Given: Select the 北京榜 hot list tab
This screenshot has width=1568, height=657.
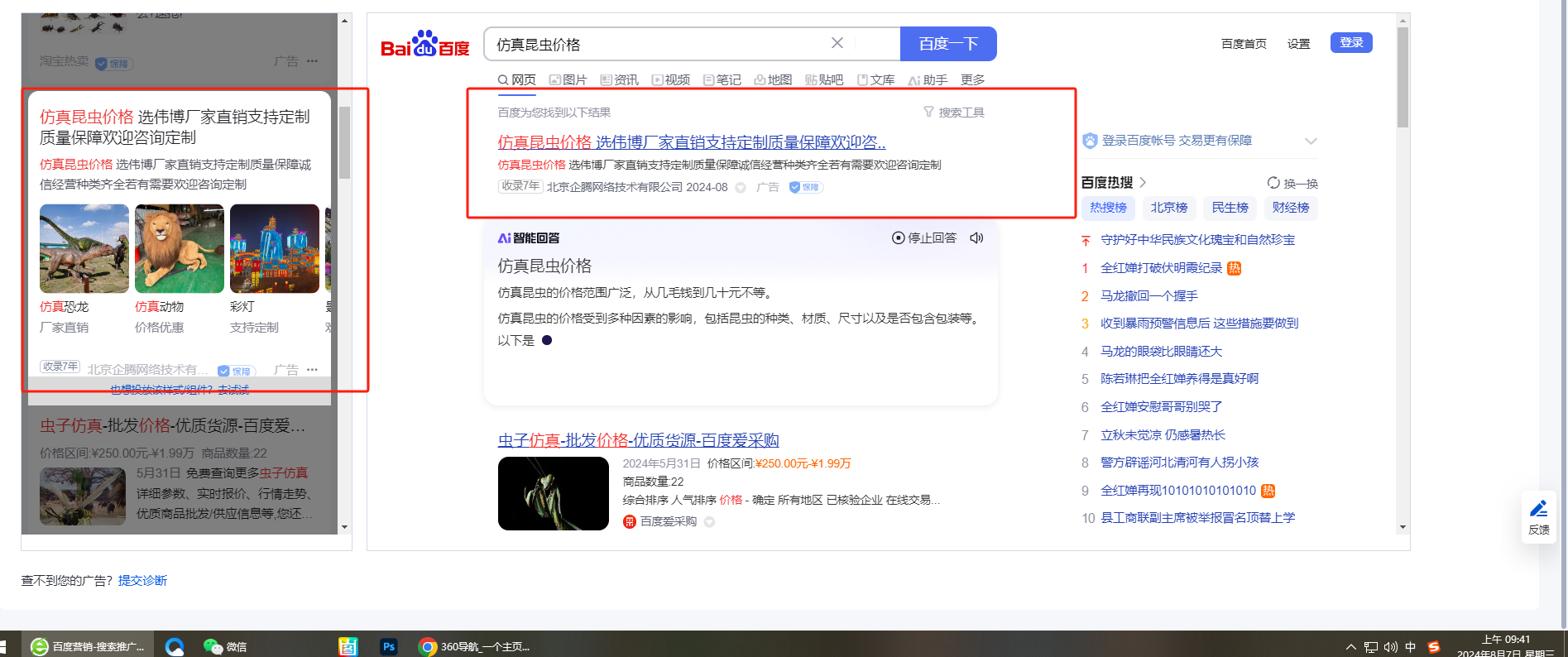Looking at the screenshot, I should tap(1168, 208).
